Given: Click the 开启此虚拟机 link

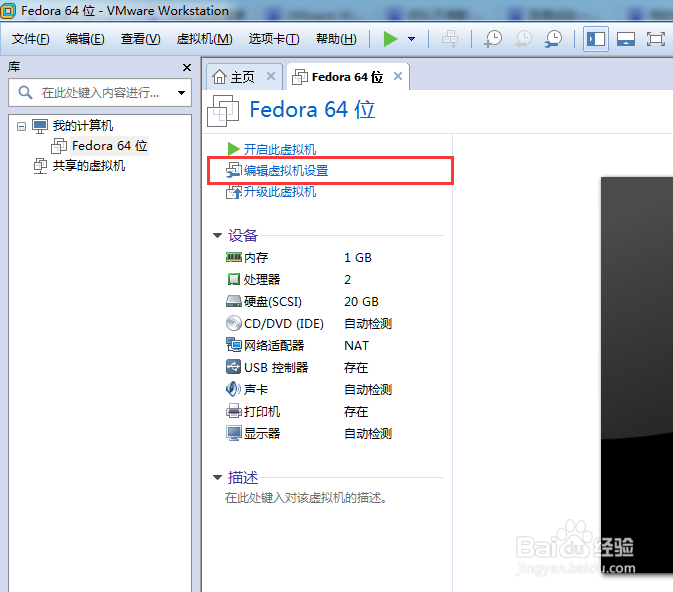Looking at the screenshot, I should click(280, 149).
